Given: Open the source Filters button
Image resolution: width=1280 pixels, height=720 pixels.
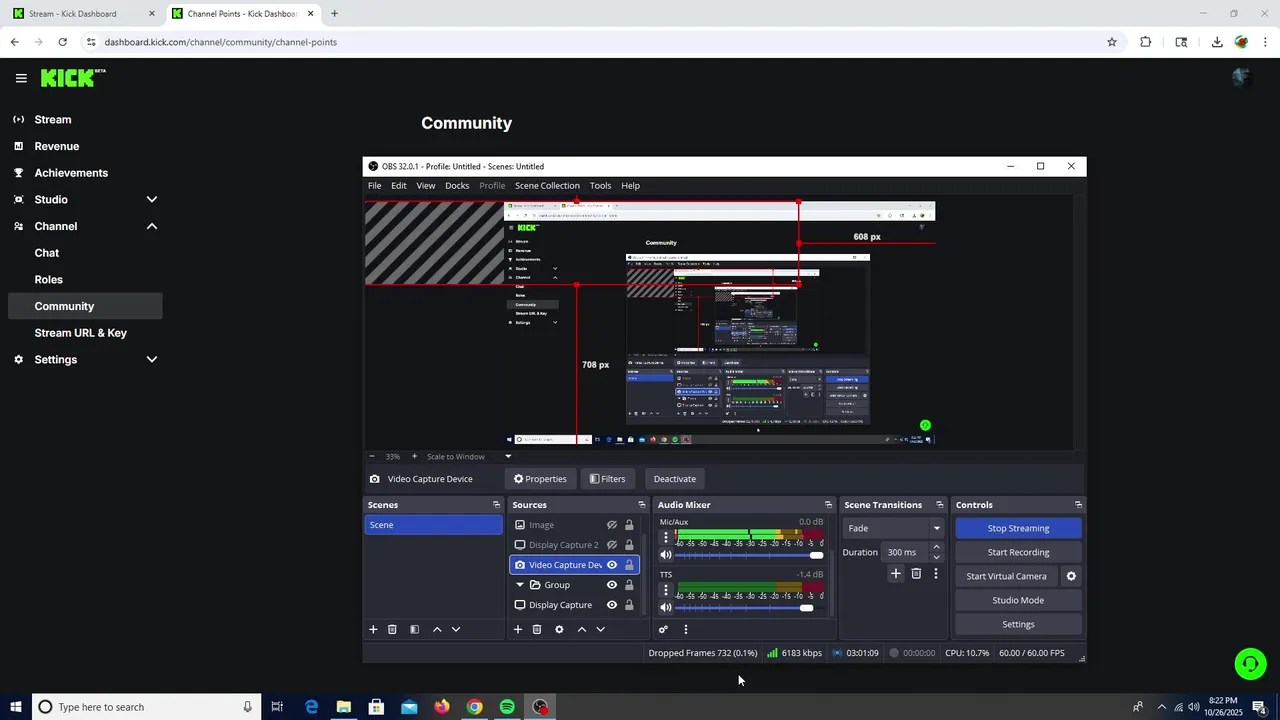Looking at the screenshot, I should (607, 479).
